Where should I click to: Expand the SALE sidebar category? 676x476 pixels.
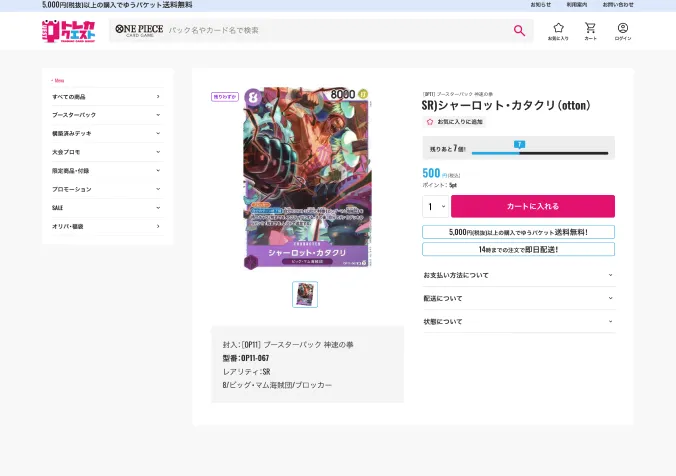(x=107, y=207)
